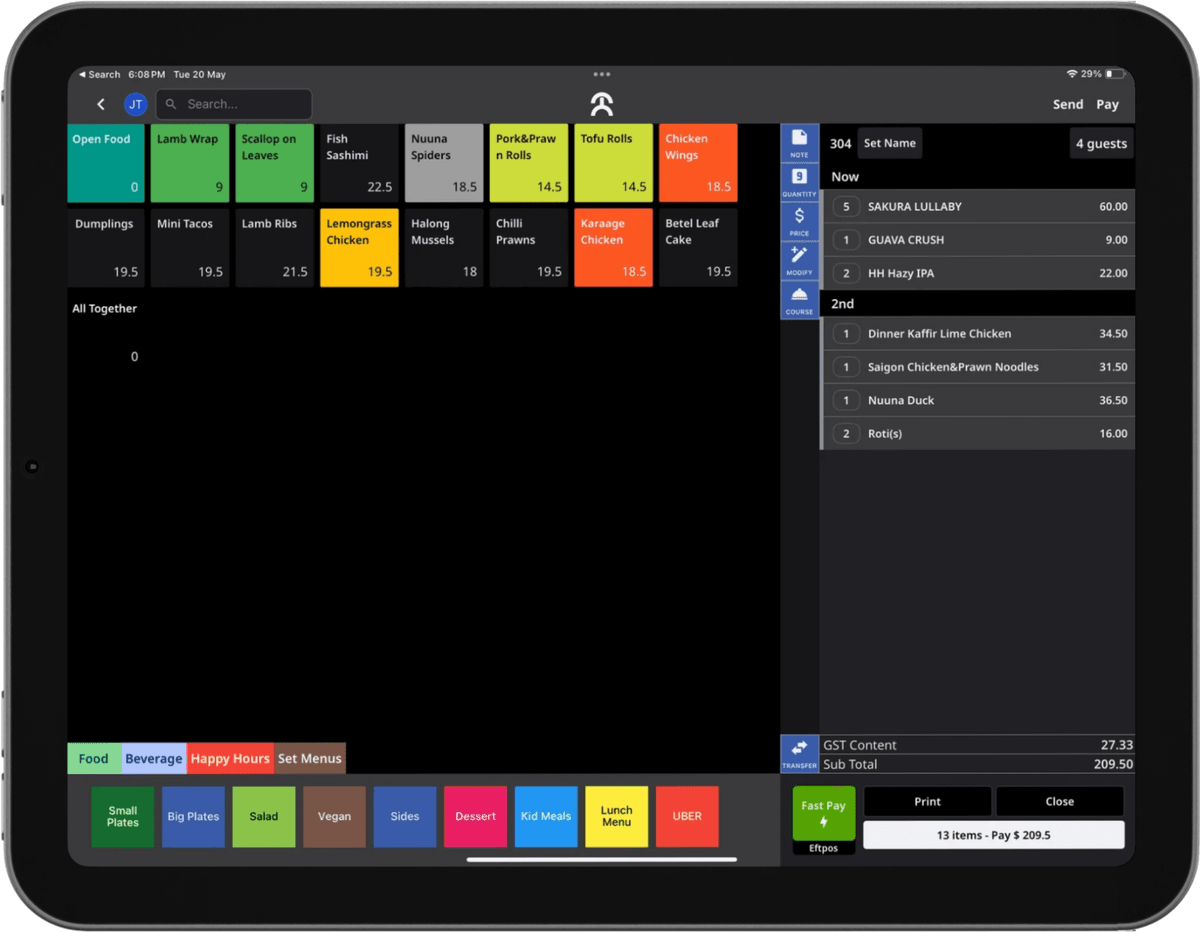The image size is (1200, 932).
Task: Add Nuuna Spiders to order
Action: [444, 163]
